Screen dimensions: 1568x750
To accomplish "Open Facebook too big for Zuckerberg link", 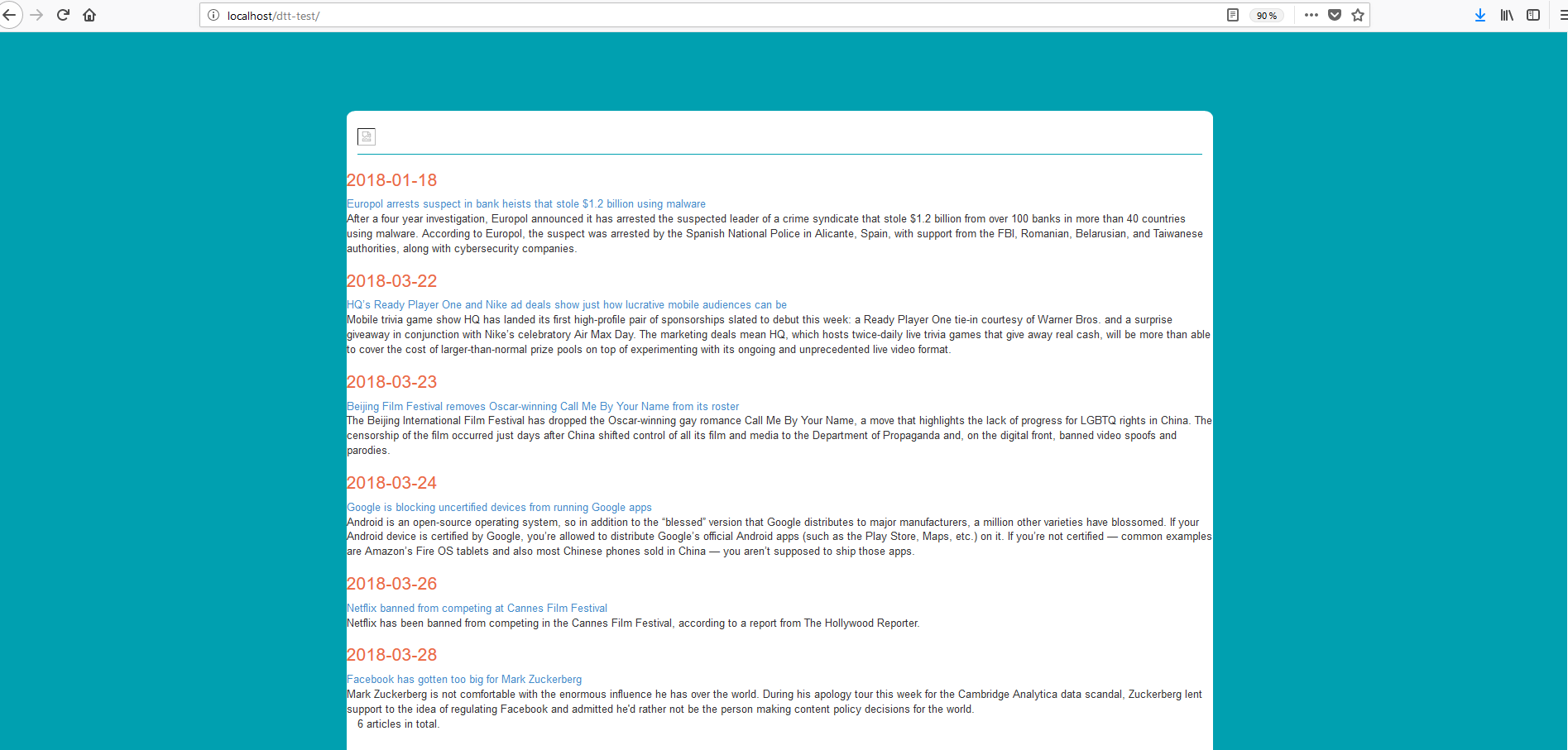I will pos(464,680).
